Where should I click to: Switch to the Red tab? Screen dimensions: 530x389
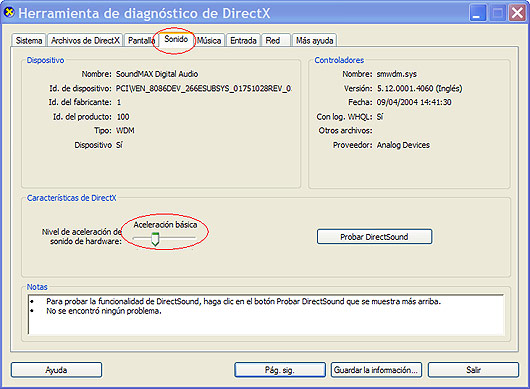[x=276, y=41]
